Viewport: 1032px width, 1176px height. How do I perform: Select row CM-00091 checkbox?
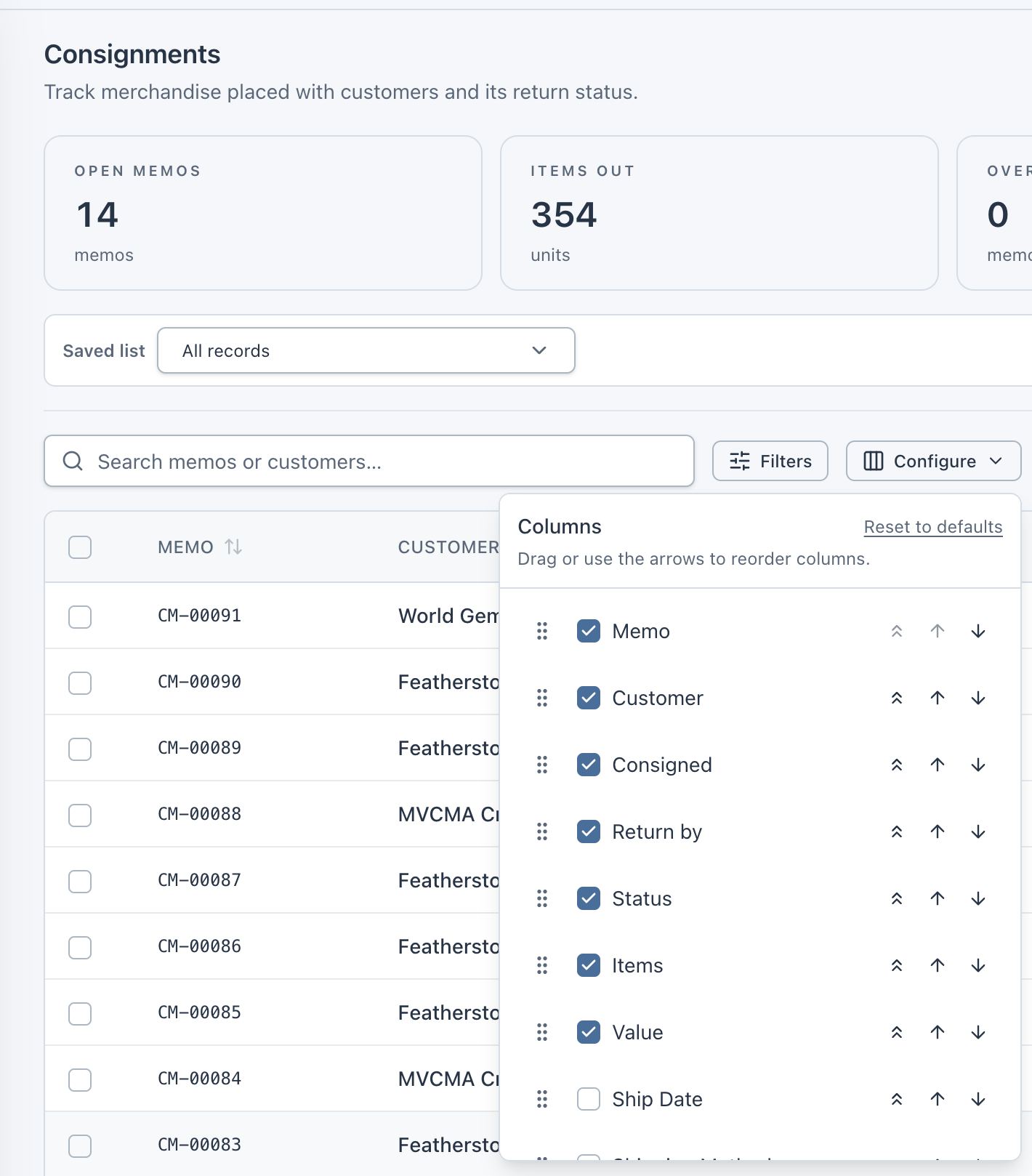click(x=80, y=616)
